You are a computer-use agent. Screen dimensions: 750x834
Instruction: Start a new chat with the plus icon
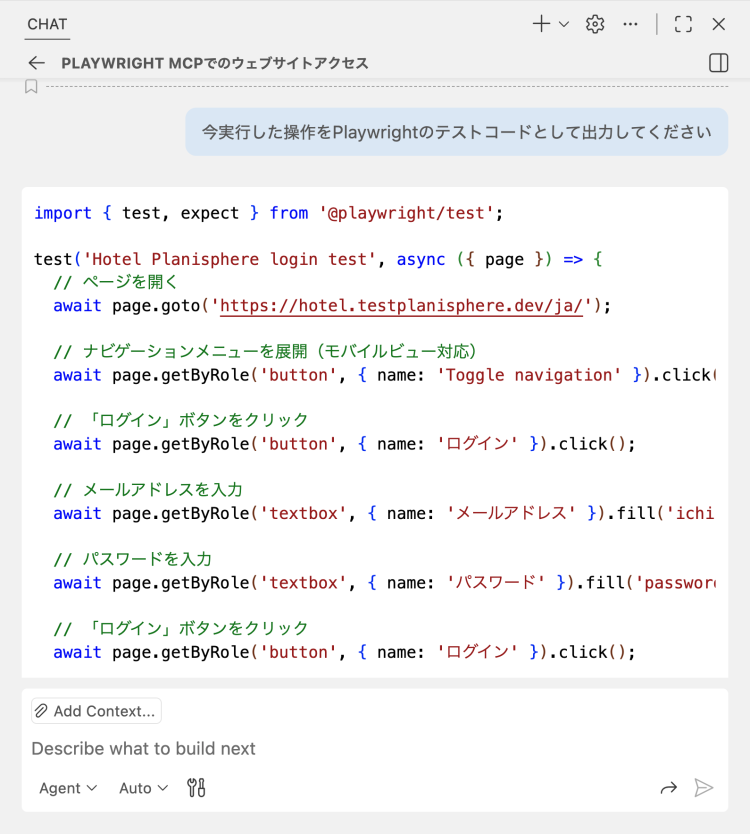tap(541, 24)
